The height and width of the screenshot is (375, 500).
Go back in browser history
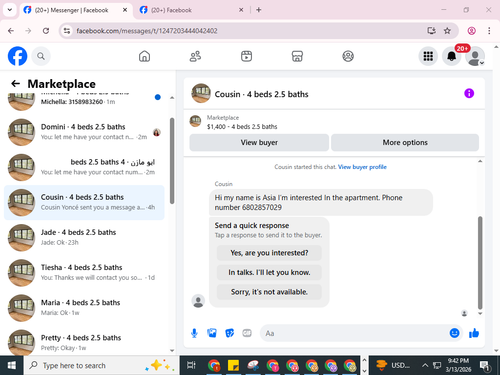[x=11, y=31]
